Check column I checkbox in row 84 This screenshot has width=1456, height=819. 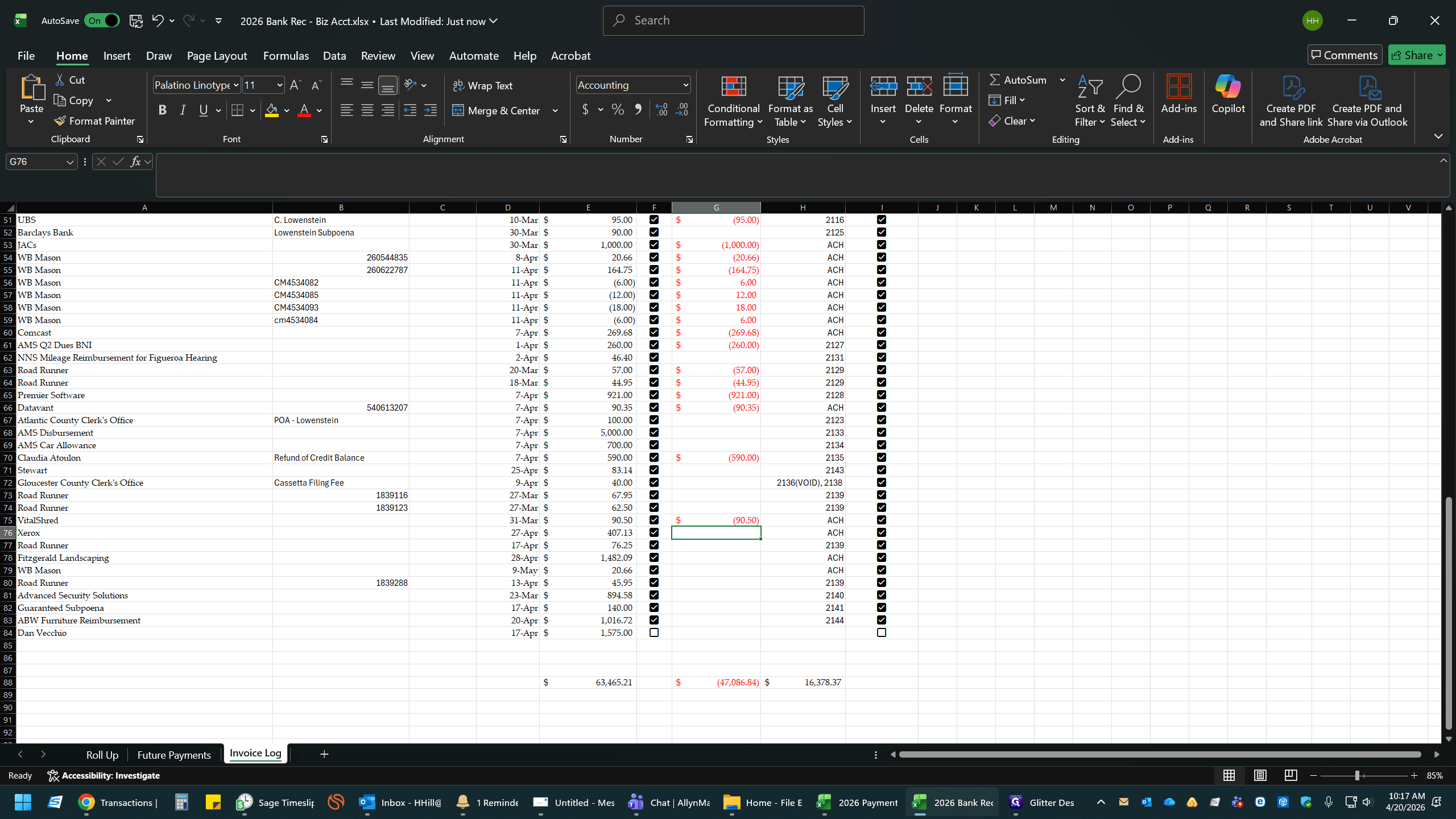click(x=882, y=633)
